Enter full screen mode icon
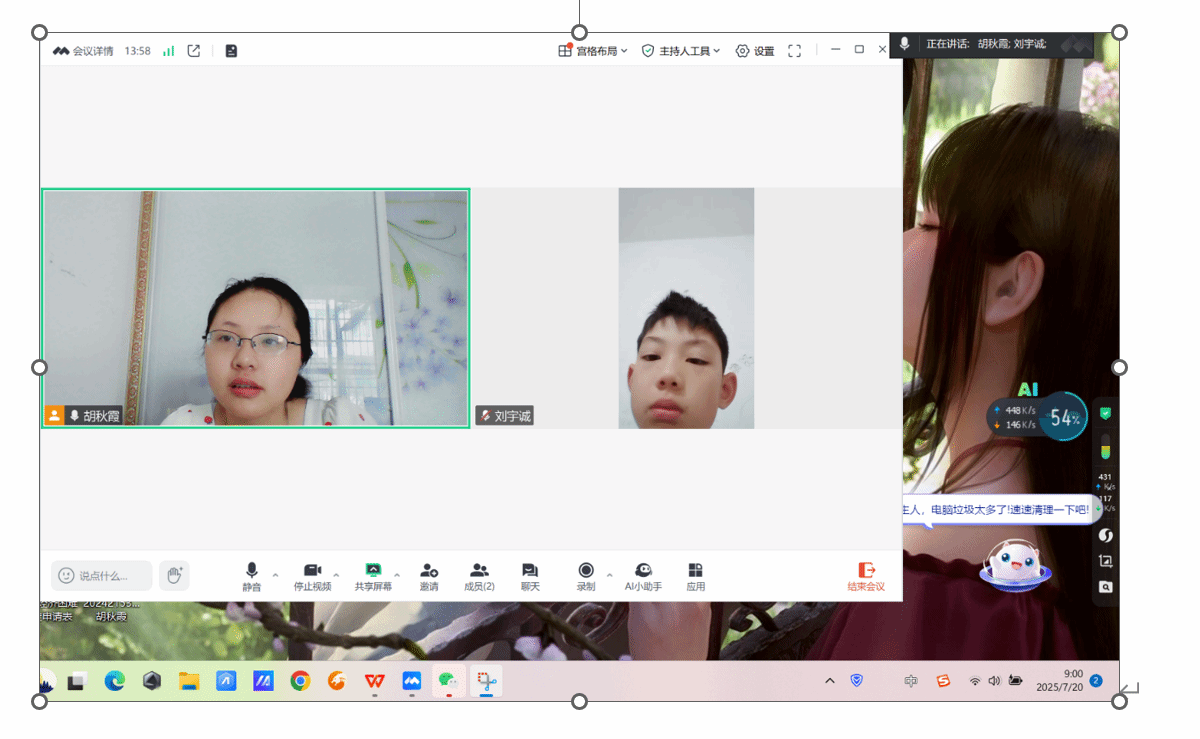Screen dimensions: 1200x739 pyautogui.click(x=795, y=51)
